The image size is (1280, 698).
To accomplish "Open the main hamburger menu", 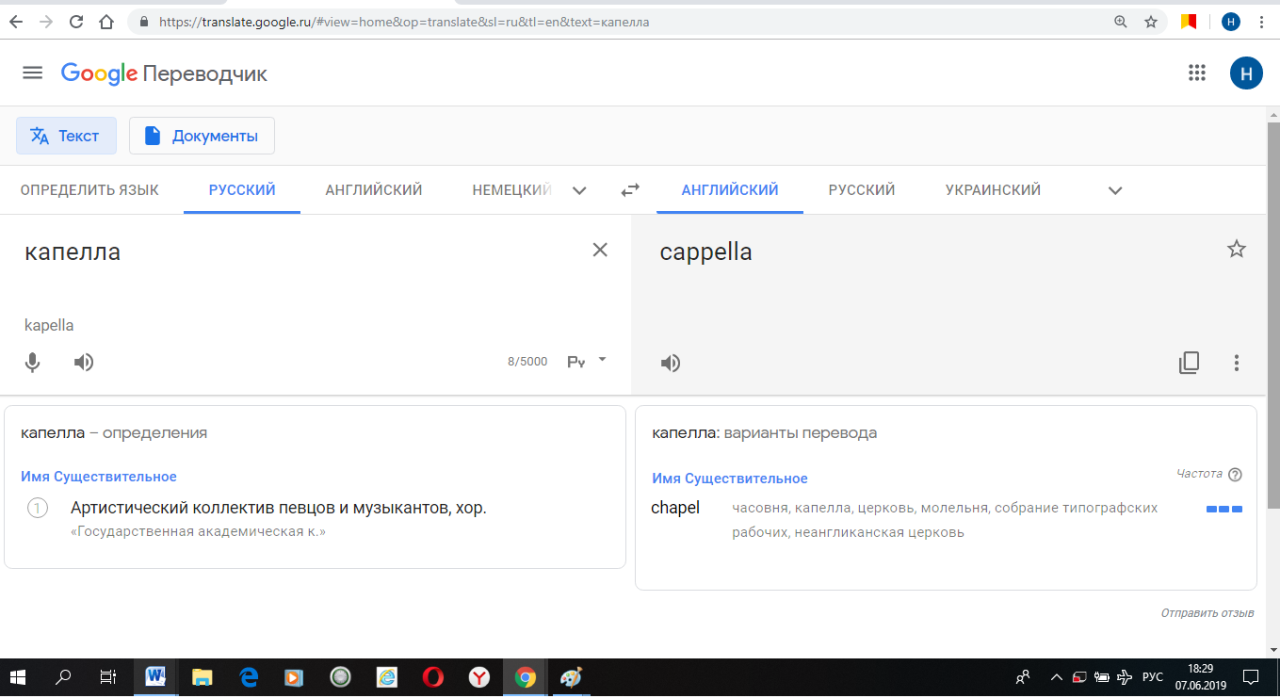I will [x=32, y=73].
